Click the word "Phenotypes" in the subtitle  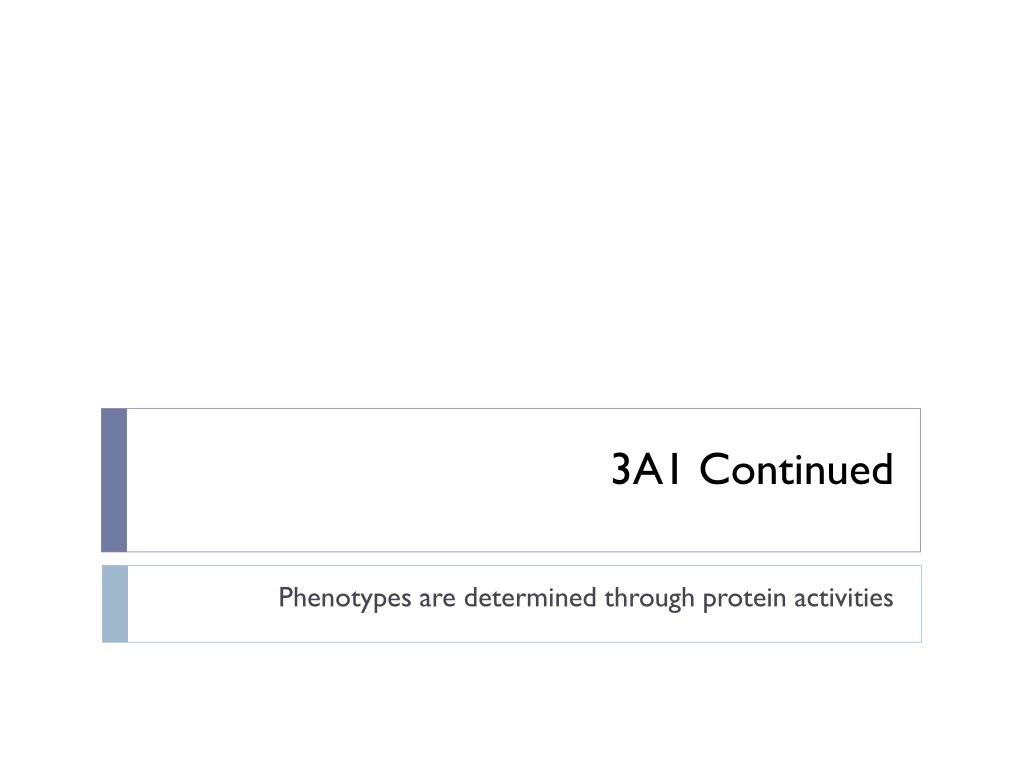tap(345, 598)
